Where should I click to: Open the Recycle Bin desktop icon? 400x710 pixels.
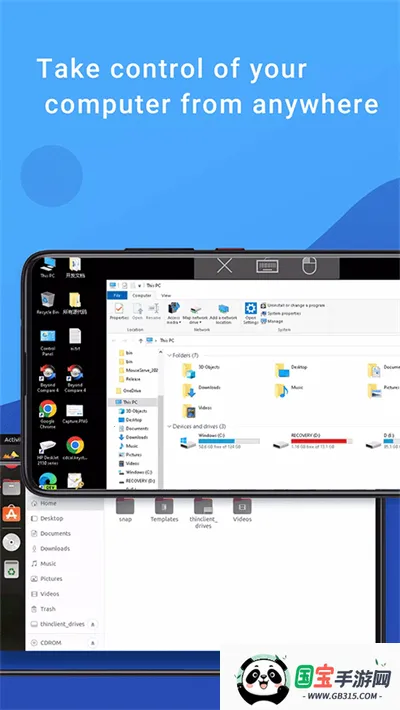point(48,303)
